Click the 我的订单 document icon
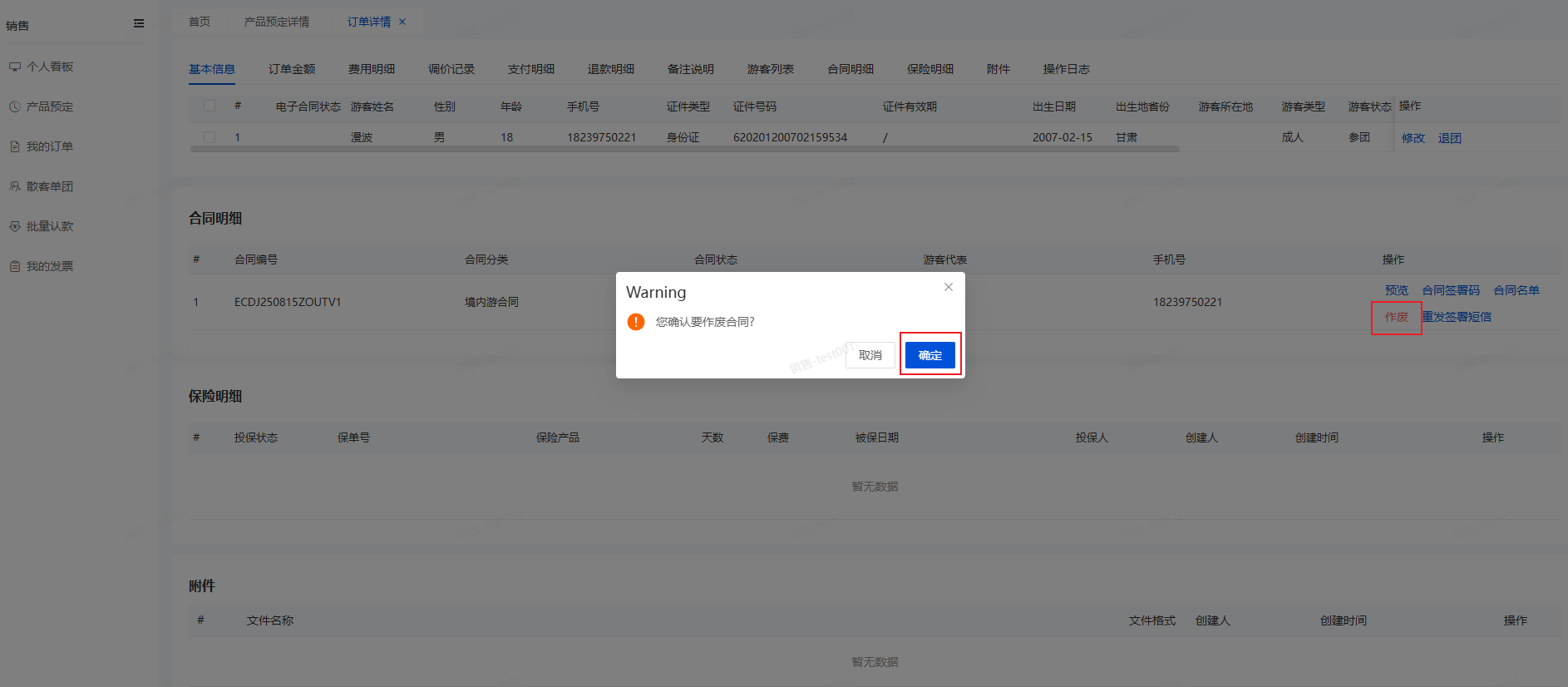The image size is (1568, 687). pyautogui.click(x=15, y=146)
